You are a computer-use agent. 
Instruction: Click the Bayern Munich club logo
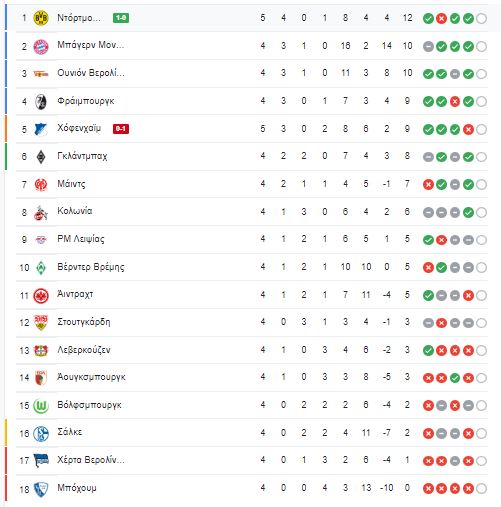[x=41, y=46]
